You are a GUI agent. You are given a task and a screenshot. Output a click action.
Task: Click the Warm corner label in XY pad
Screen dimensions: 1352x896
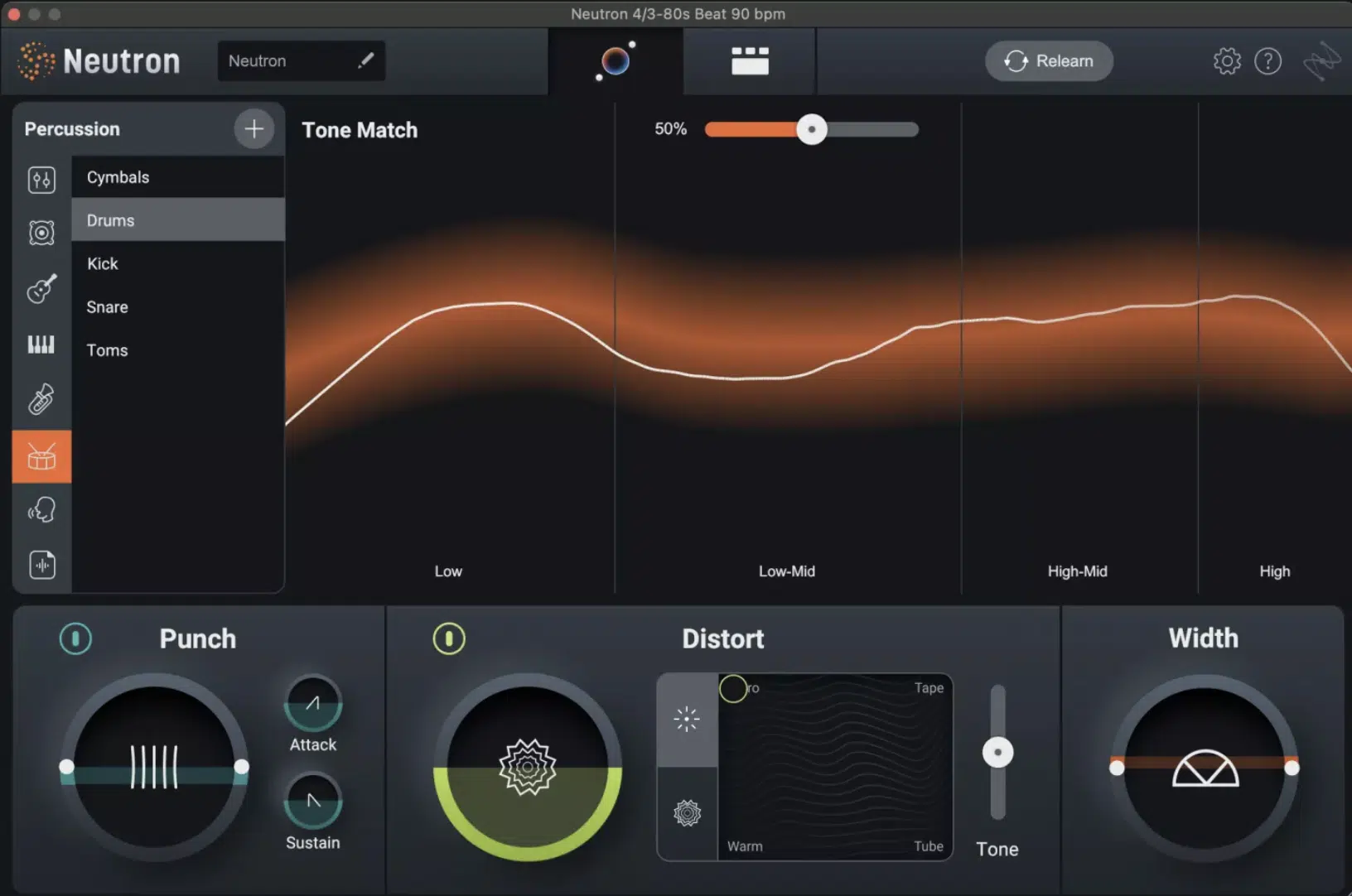click(x=745, y=845)
